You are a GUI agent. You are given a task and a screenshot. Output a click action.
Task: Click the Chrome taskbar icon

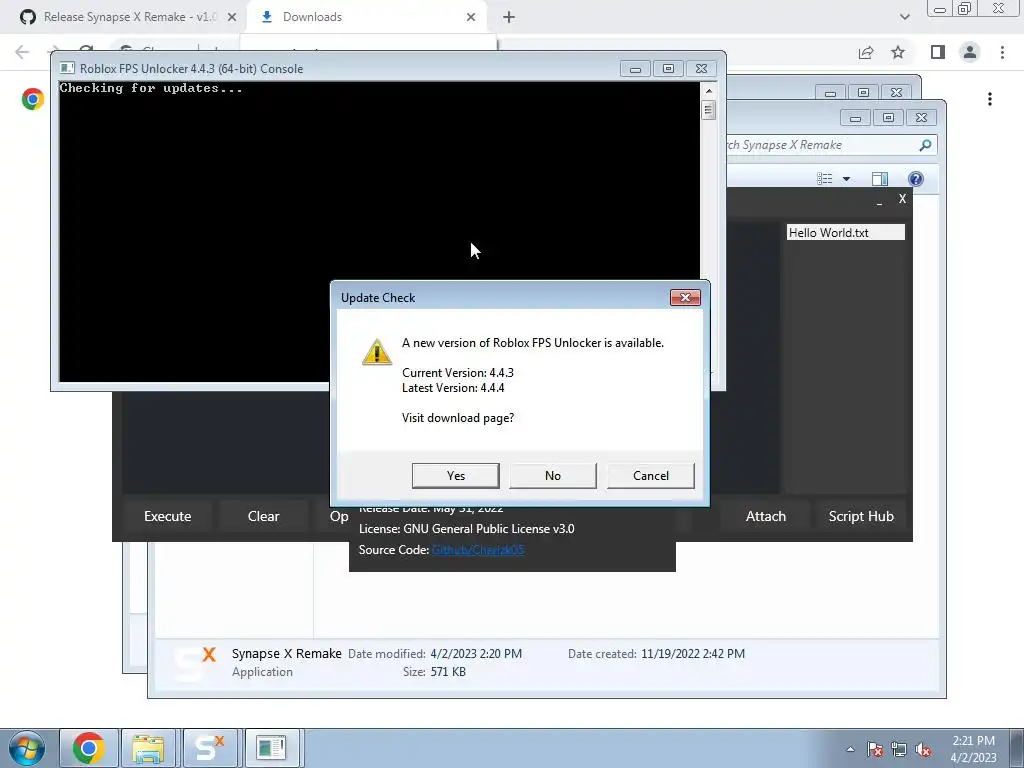pos(89,748)
